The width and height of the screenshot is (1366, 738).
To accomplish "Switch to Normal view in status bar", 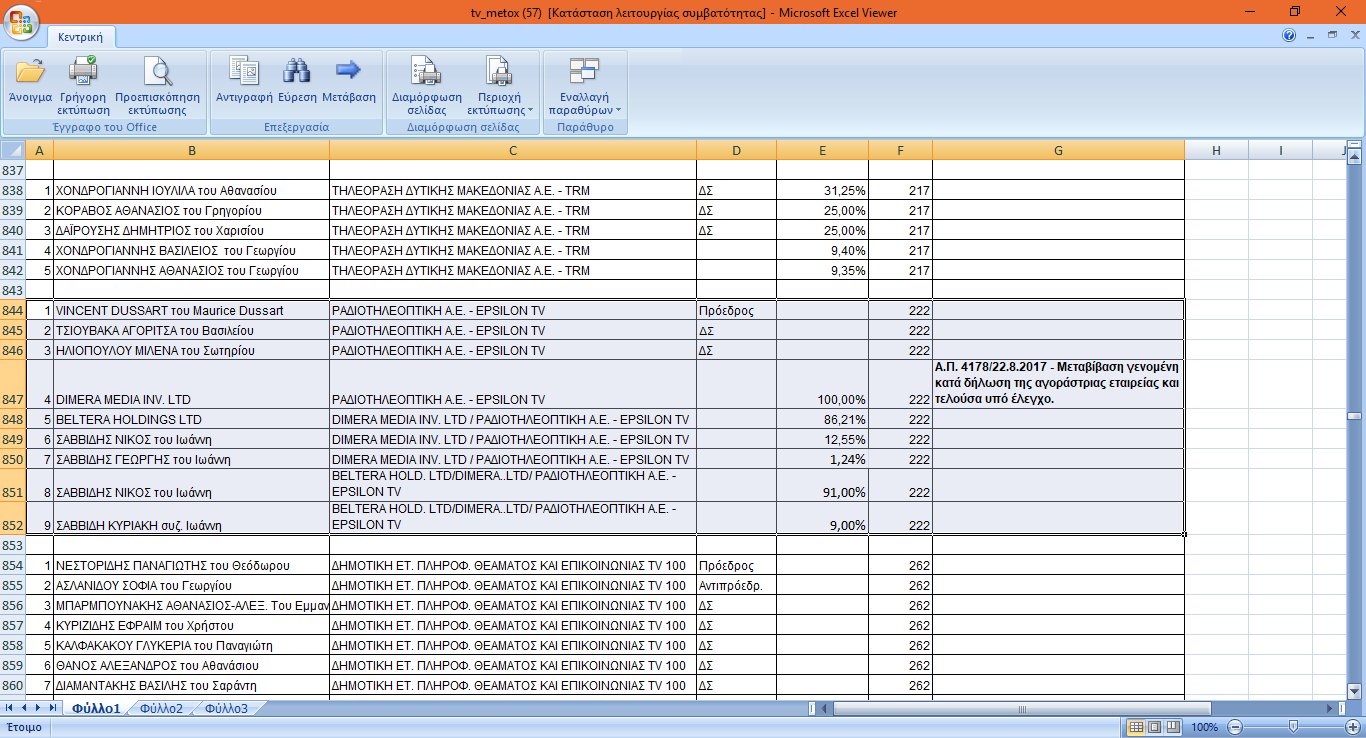I will 1136,727.
